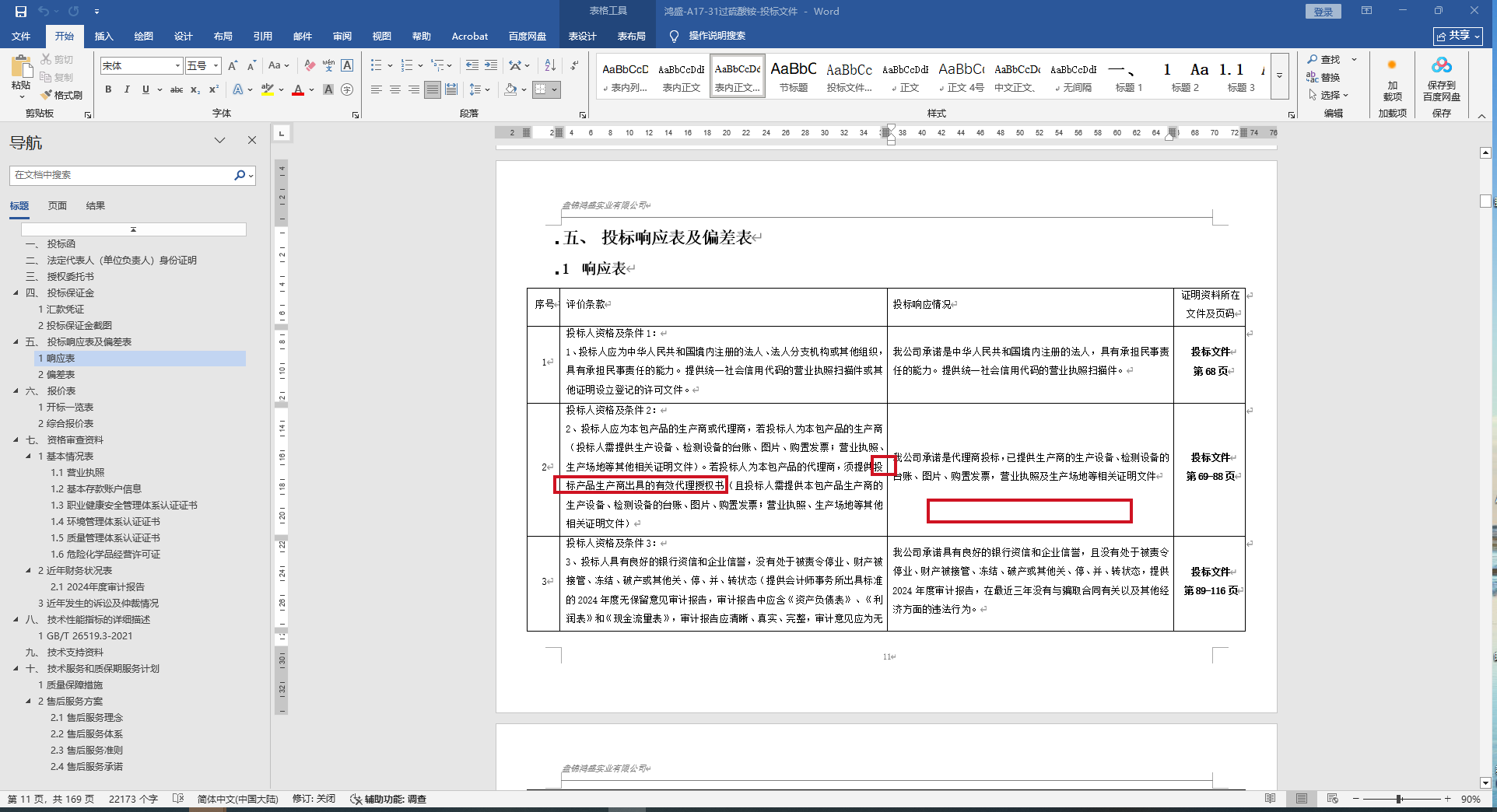
Task: Click the character border icon
Action: pos(347,66)
